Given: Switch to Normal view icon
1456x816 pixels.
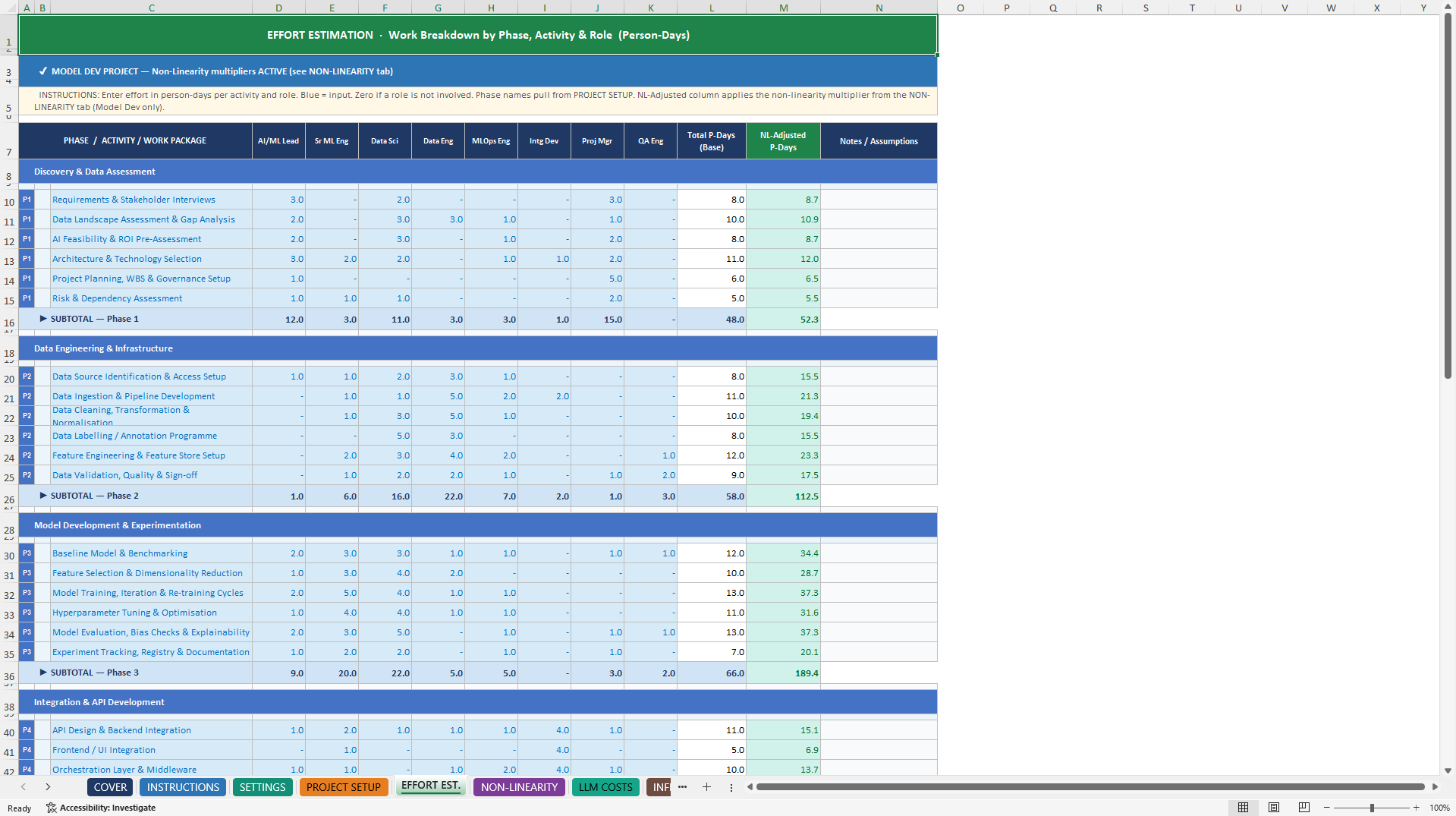Looking at the screenshot, I should click(1243, 808).
